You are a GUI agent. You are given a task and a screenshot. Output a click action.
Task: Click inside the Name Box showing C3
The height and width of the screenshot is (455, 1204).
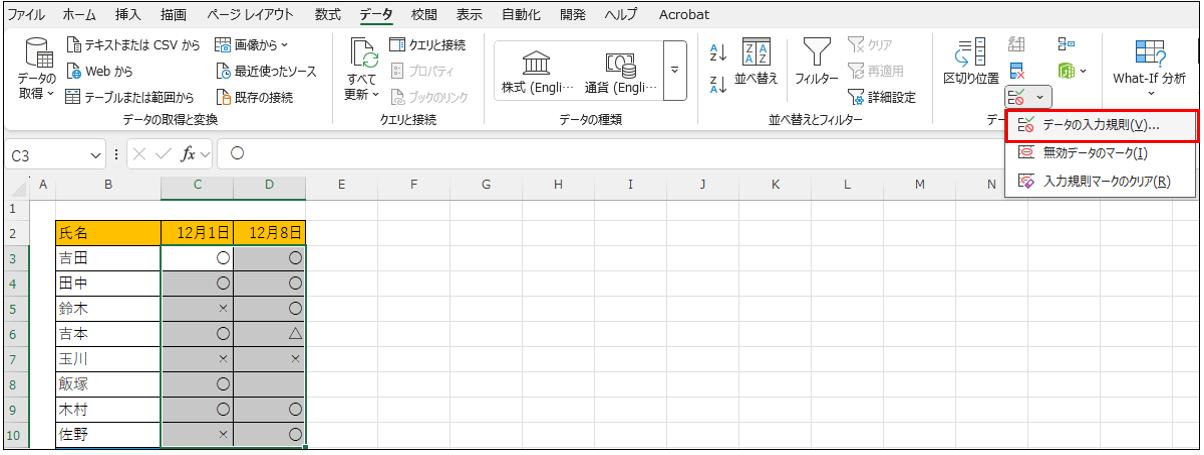point(48,154)
